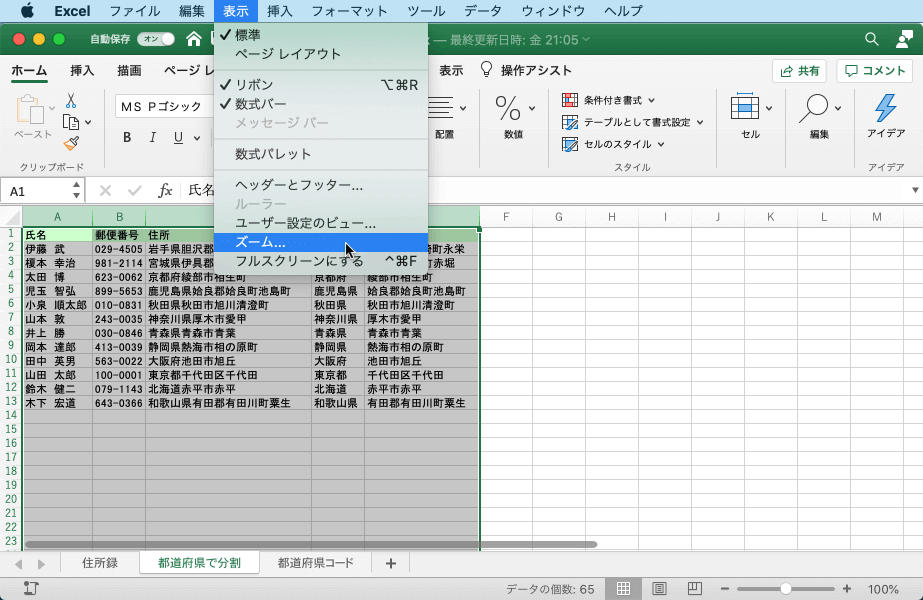Viewport: 923px width, 600px height.
Task: Switch to Page Layout view in status bar
Action: coord(659,588)
